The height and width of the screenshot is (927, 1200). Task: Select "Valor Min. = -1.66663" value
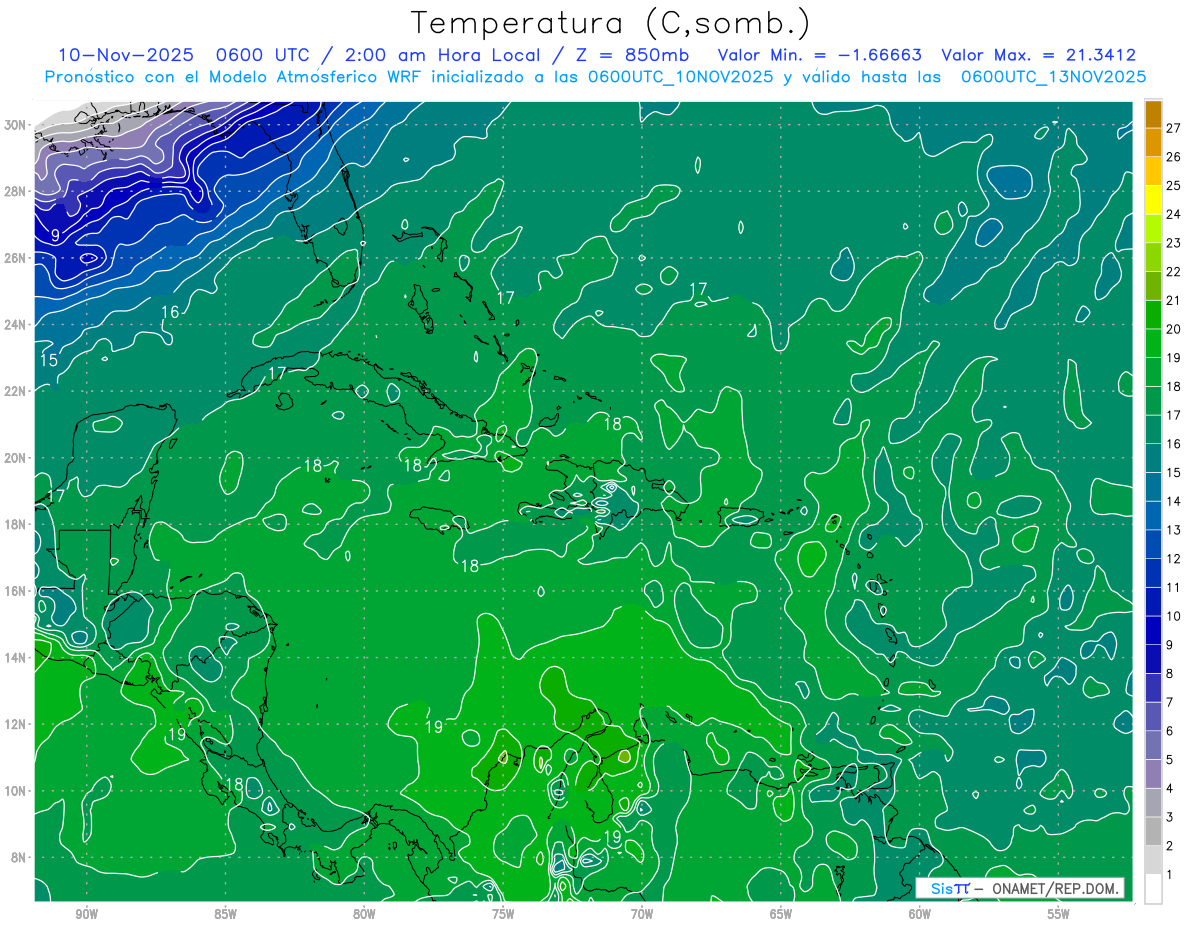(x=820, y=55)
